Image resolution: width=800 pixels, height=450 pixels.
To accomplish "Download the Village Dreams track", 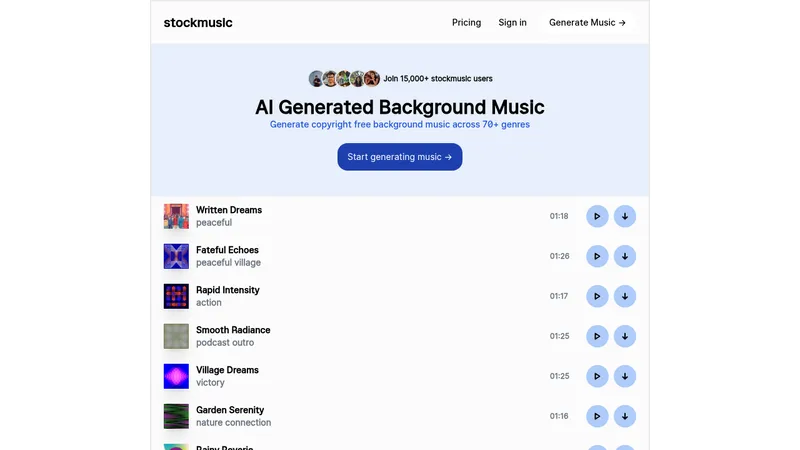I will (x=624, y=377).
